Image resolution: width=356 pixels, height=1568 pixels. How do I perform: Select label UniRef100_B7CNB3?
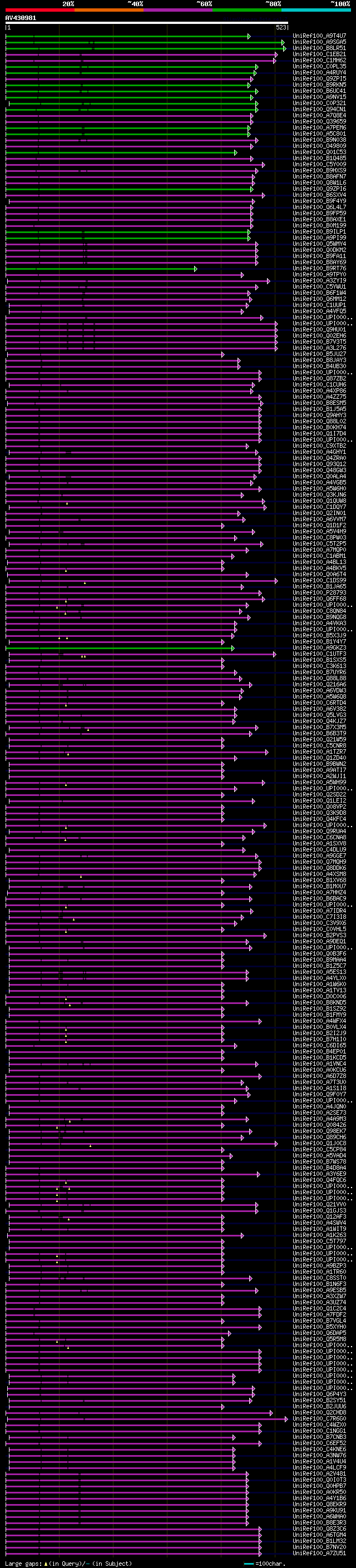tap(319, 1437)
